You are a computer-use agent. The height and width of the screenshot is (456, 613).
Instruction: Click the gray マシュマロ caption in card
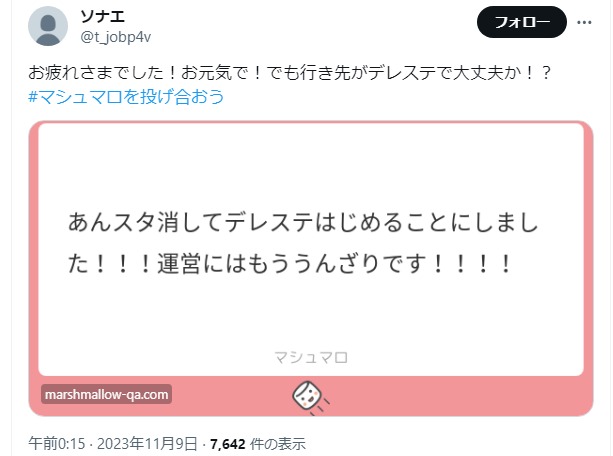[311, 357]
